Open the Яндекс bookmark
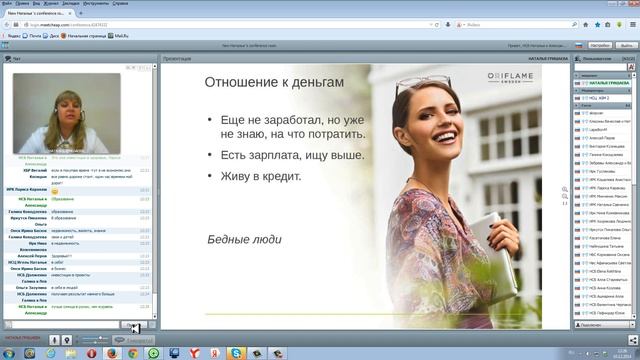 click(11, 36)
